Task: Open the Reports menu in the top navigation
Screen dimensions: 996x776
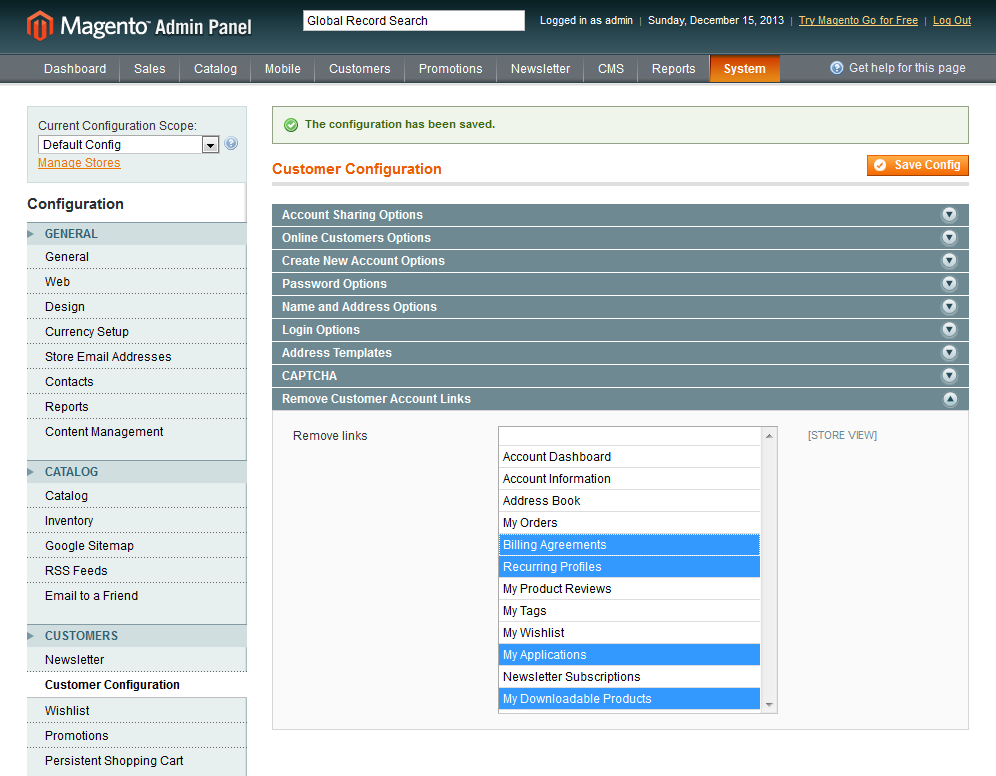Action: [x=673, y=69]
